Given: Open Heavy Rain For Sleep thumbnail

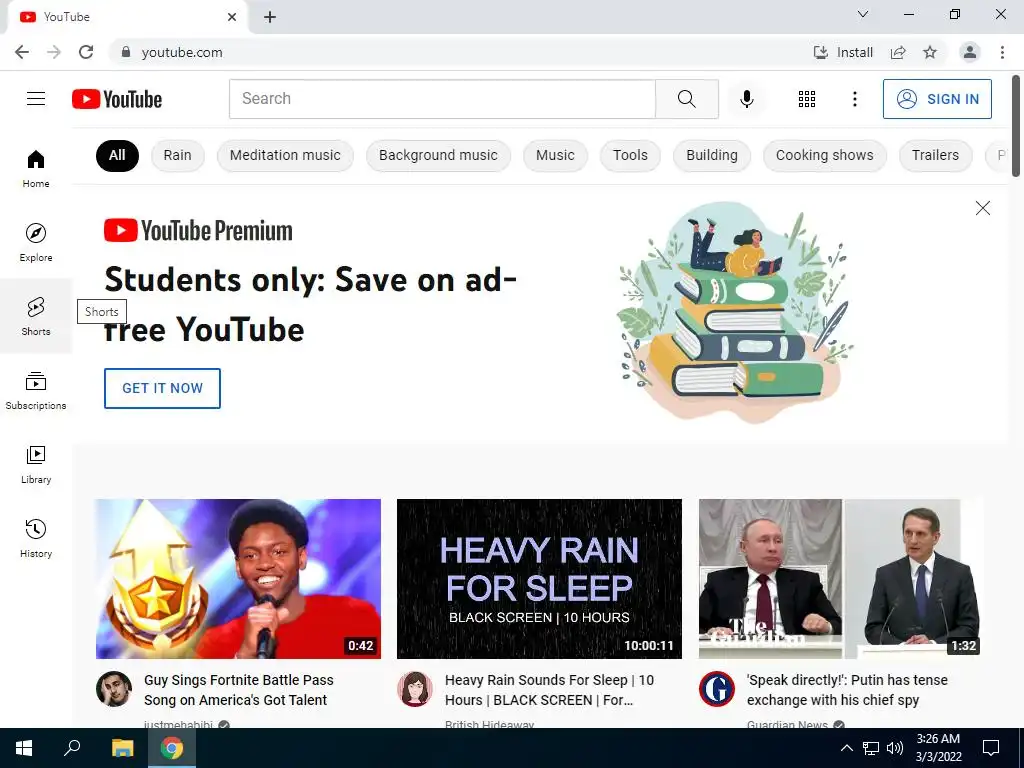Looking at the screenshot, I should tap(539, 579).
